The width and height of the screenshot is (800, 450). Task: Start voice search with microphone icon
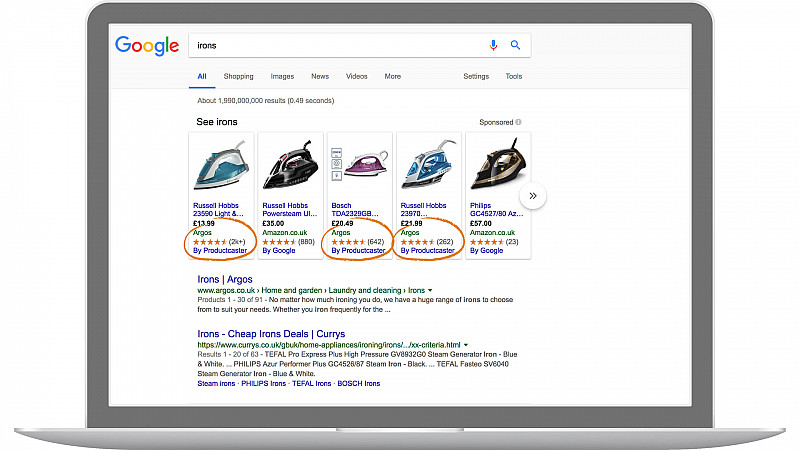[x=493, y=45]
